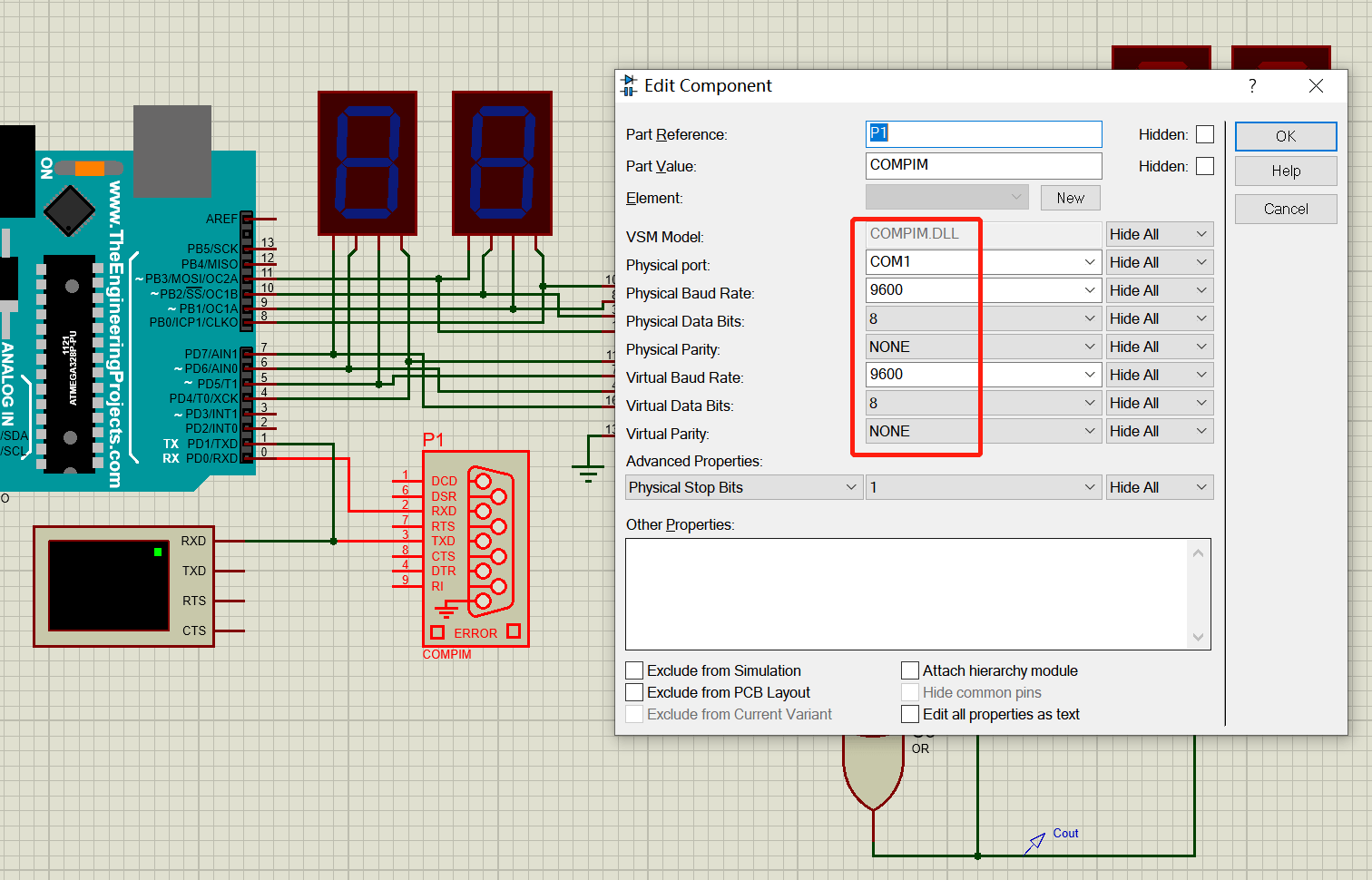Image resolution: width=1372 pixels, height=880 pixels.
Task: Enable Exclude from PCB Layout checkbox
Action: [x=635, y=692]
